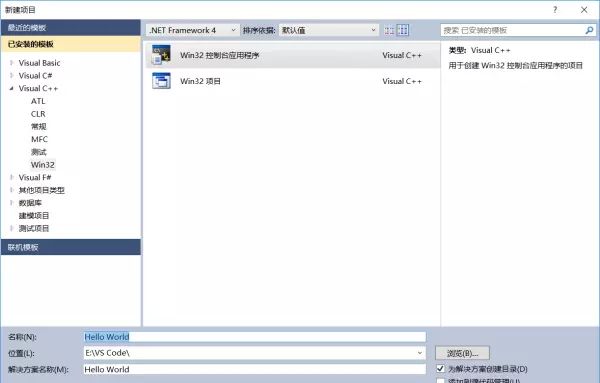Select the Visual C++ tree label
600x383 pixels.
point(38,88)
